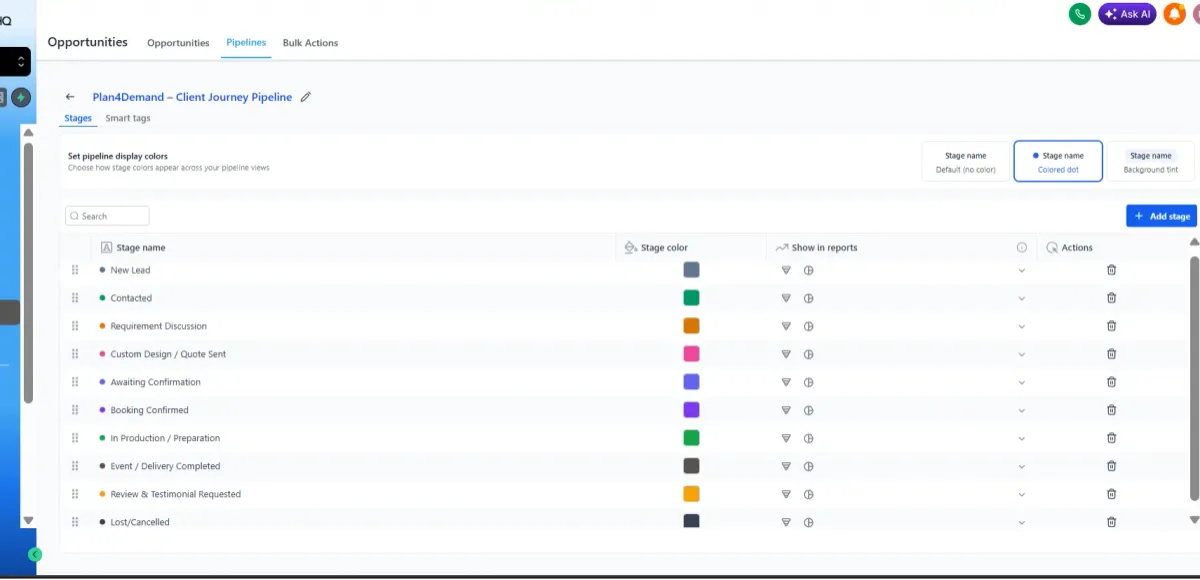This screenshot has height=580, width=1200.
Task: Grab the drag handle for Booking Confirmed
Action: tap(75, 410)
